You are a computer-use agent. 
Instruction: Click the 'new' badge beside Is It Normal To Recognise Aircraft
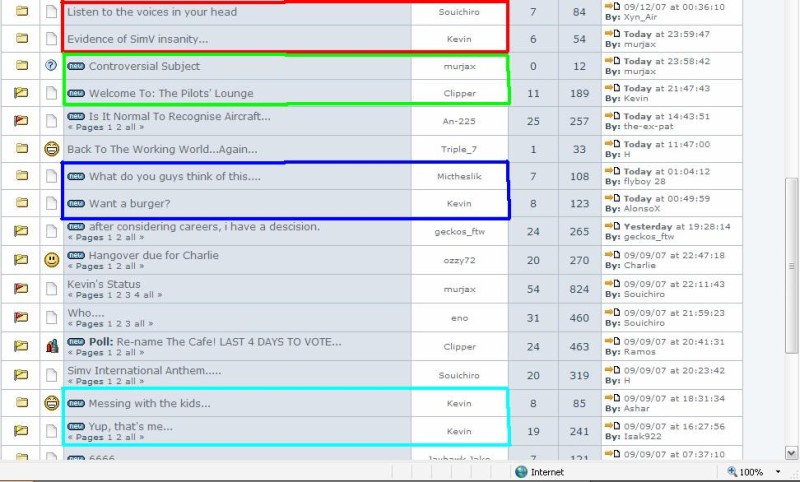point(76,116)
